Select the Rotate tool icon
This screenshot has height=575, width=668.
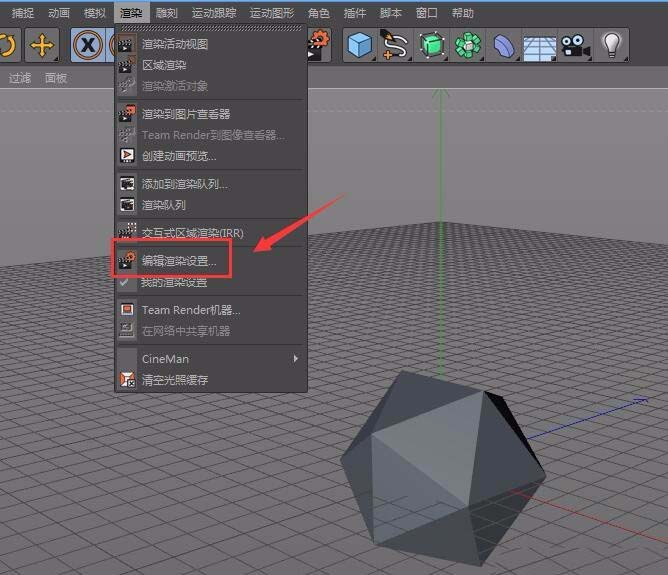9,45
